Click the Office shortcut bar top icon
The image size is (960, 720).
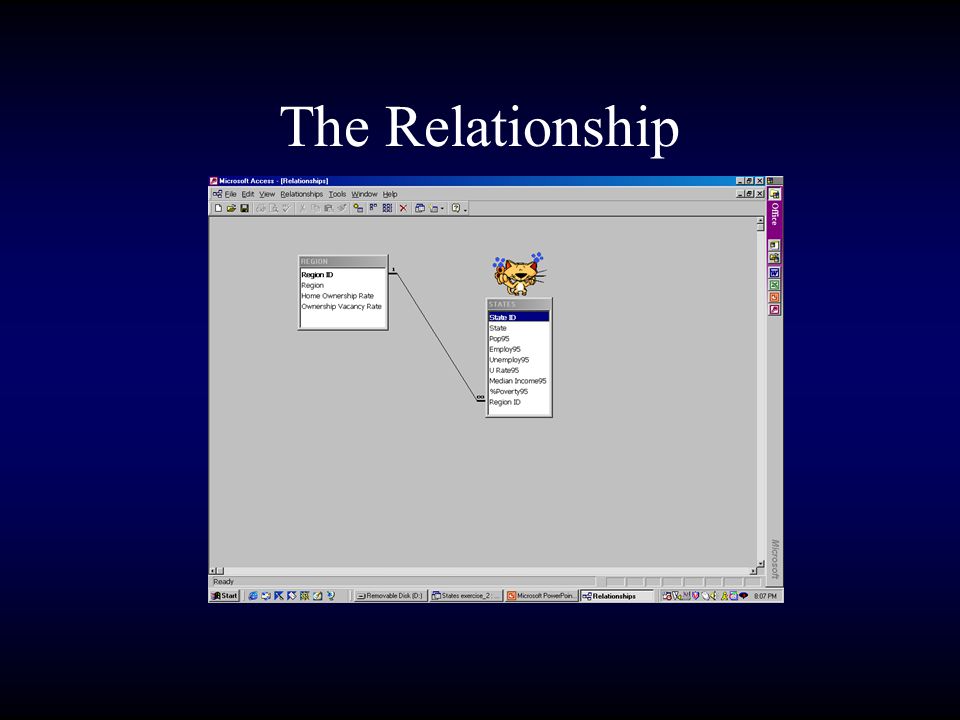(774, 194)
